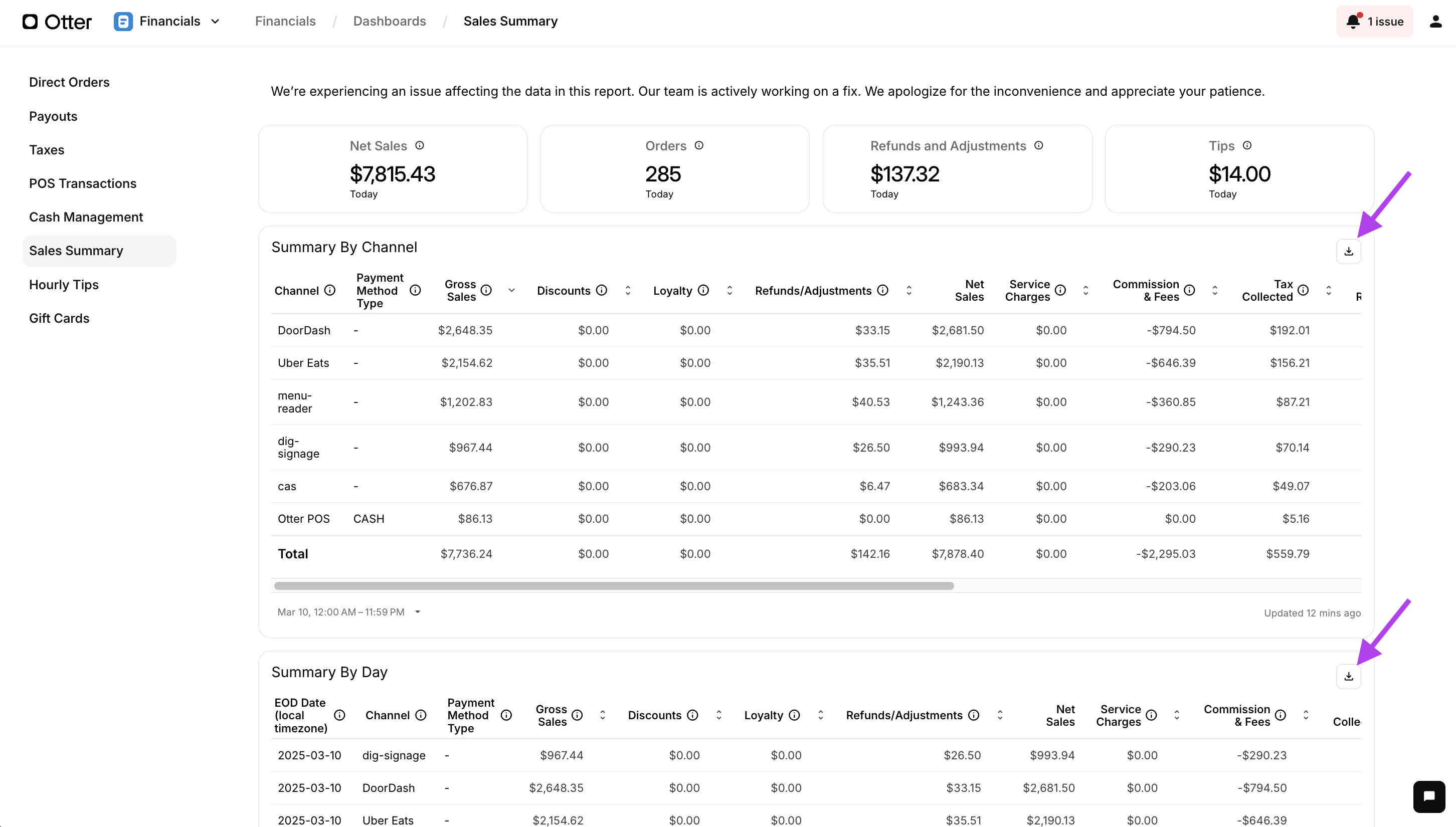Open POS Transactions from the sidebar
Screen dimensions: 1456x827
(82, 183)
